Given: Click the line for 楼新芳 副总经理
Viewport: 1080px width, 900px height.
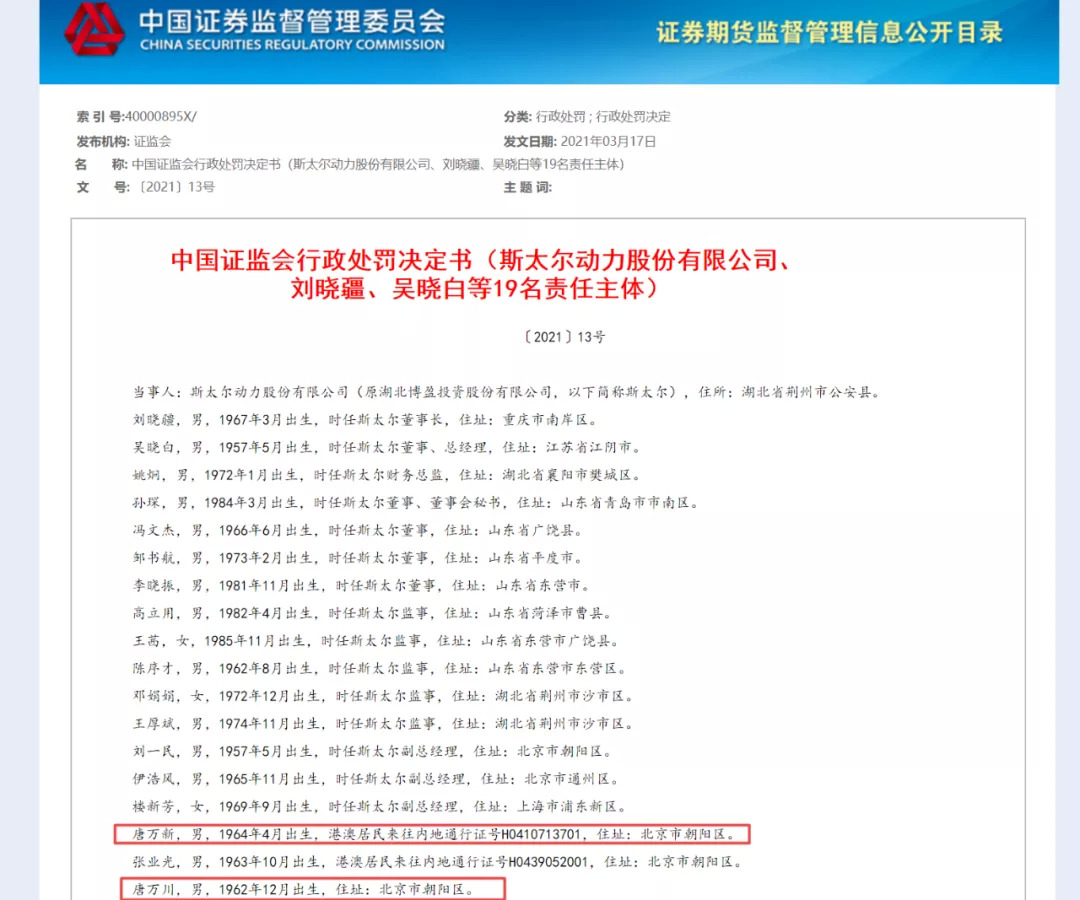Looking at the screenshot, I should click(380, 806).
